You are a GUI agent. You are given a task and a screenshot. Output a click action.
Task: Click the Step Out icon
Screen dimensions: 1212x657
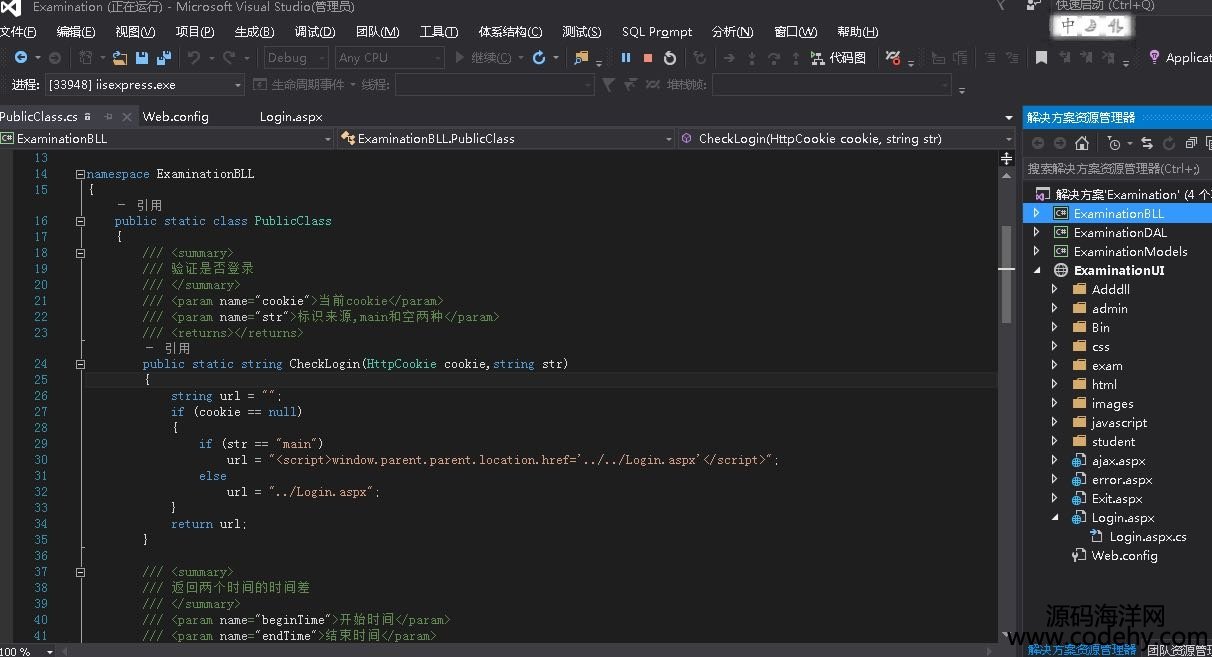click(x=796, y=58)
